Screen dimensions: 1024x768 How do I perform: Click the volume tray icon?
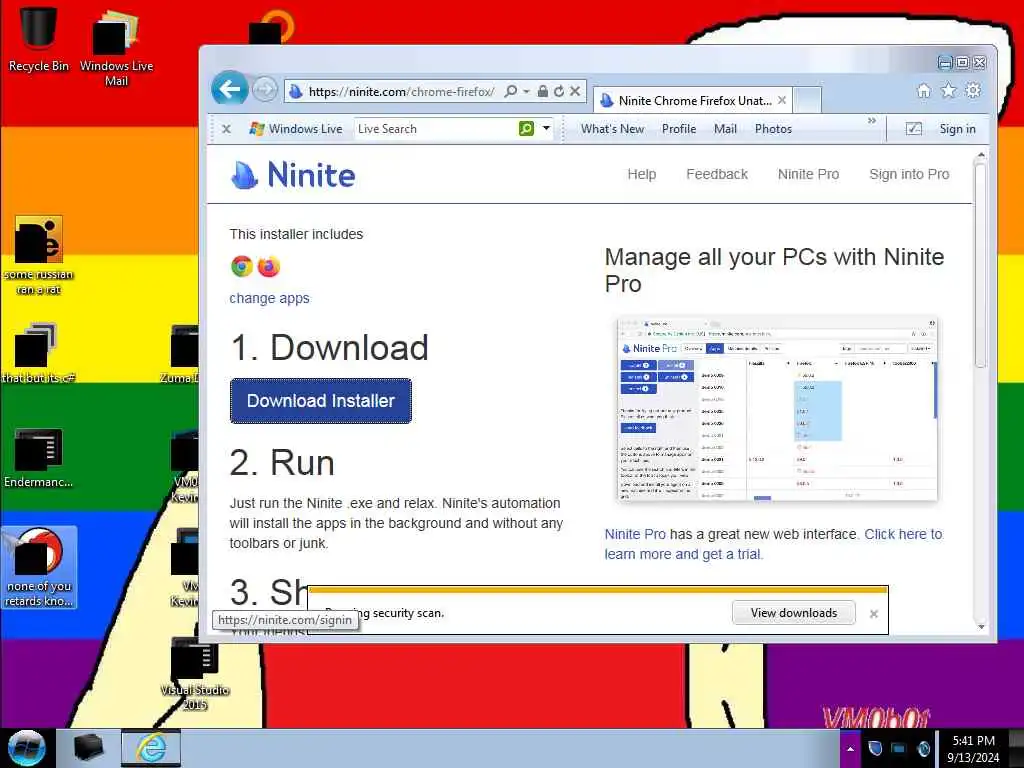[x=923, y=748]
